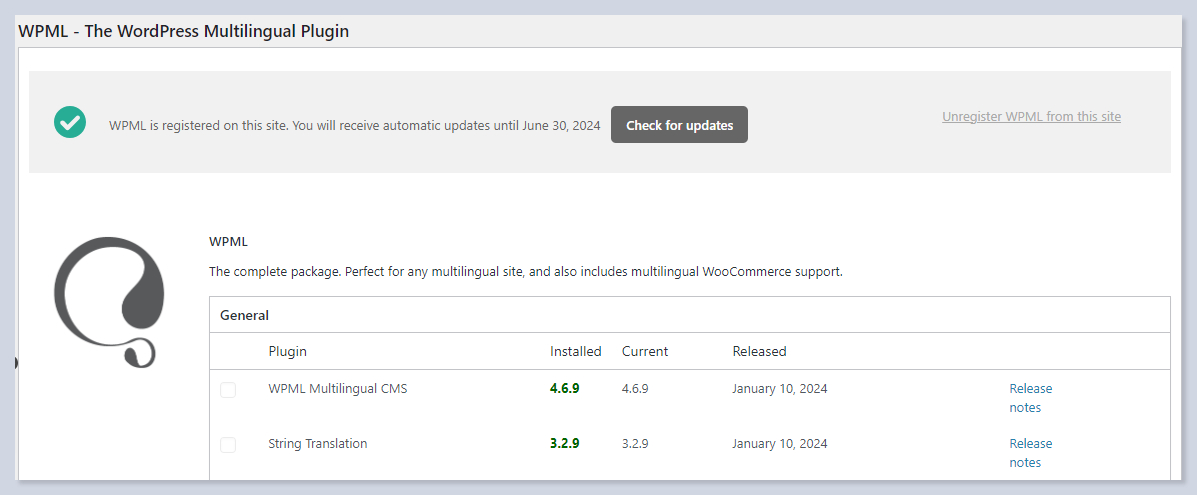The width and height of the screenshot is (1197, 495).
Task: Click the Released column header
Action: 759,351
